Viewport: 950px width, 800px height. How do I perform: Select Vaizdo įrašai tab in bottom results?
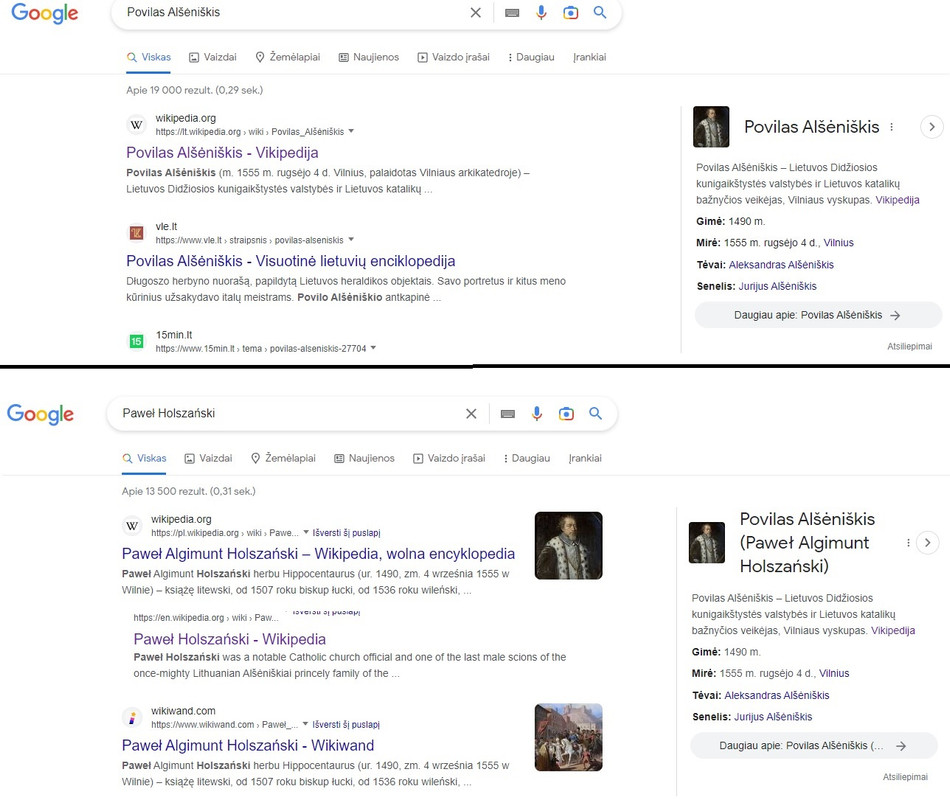(449, 458)
